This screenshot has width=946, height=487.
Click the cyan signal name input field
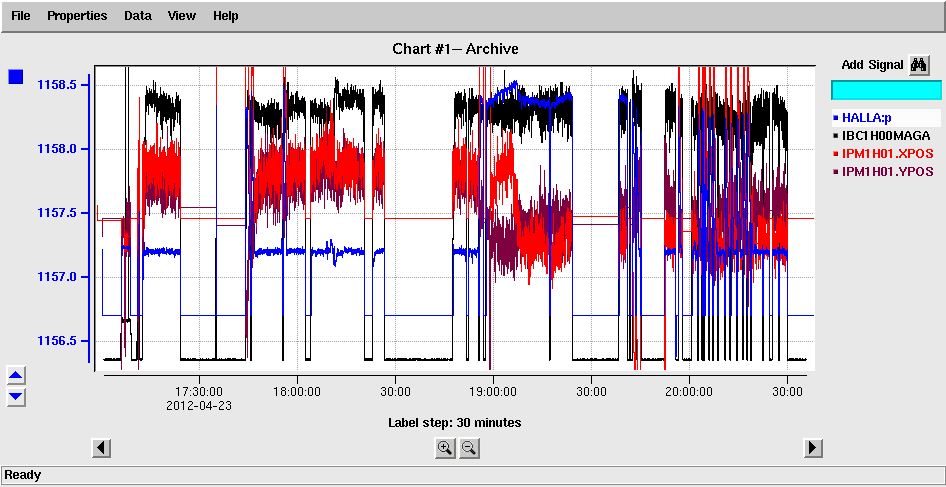point(886,90)
